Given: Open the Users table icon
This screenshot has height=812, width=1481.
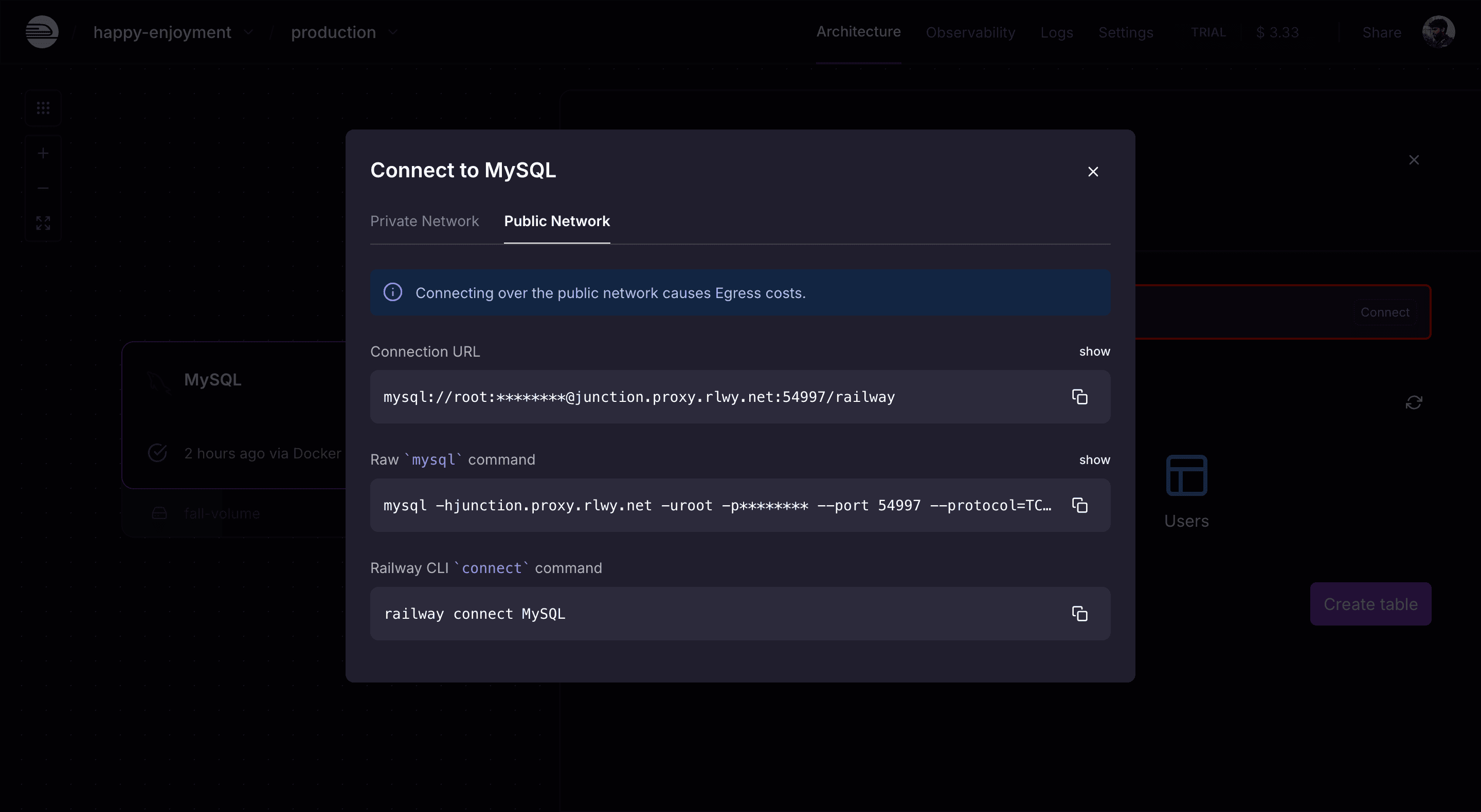Looking at the screenshot, I should pos(1187,475).
